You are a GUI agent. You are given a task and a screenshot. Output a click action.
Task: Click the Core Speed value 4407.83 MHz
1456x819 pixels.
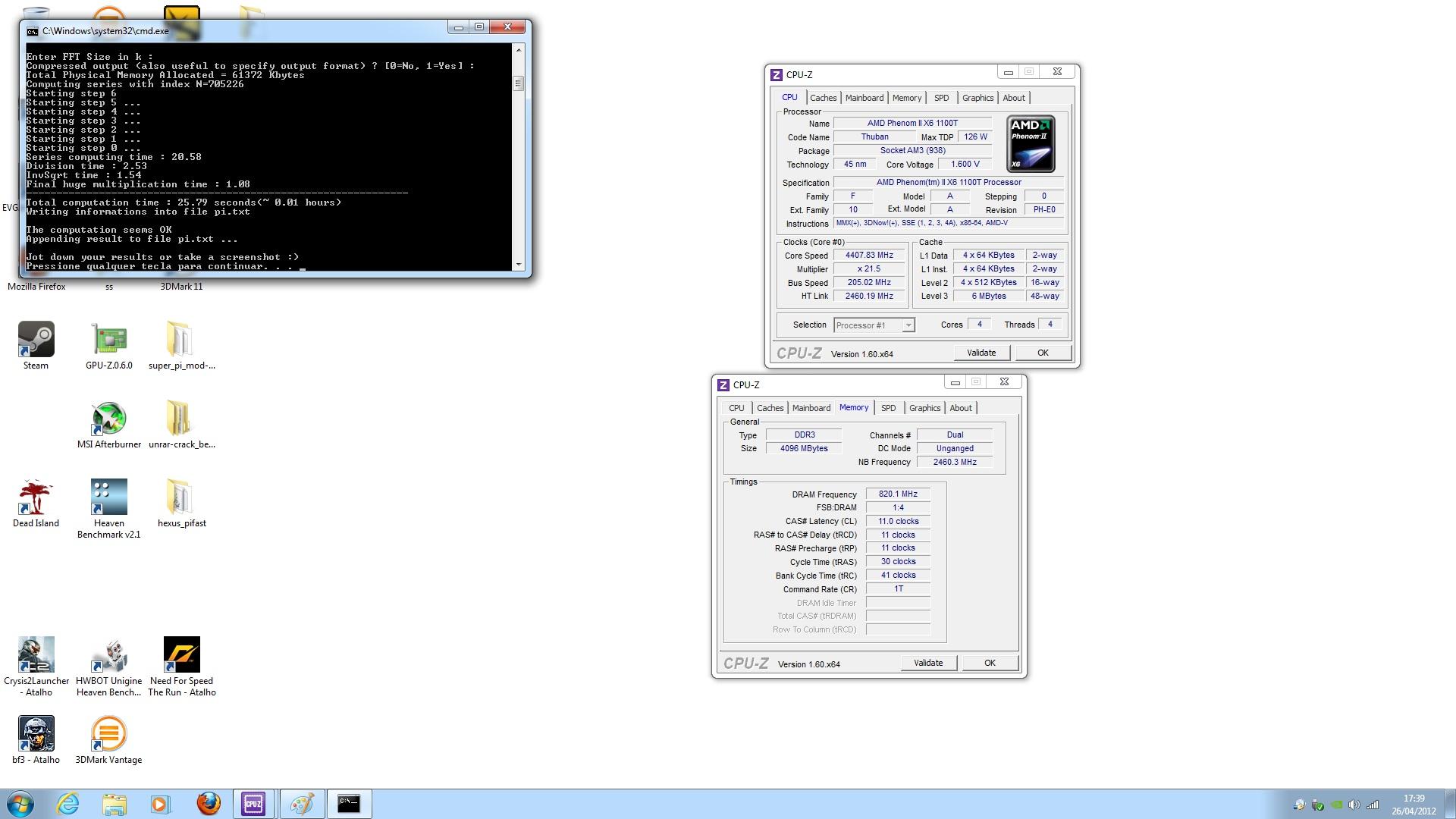coord(869,256)
